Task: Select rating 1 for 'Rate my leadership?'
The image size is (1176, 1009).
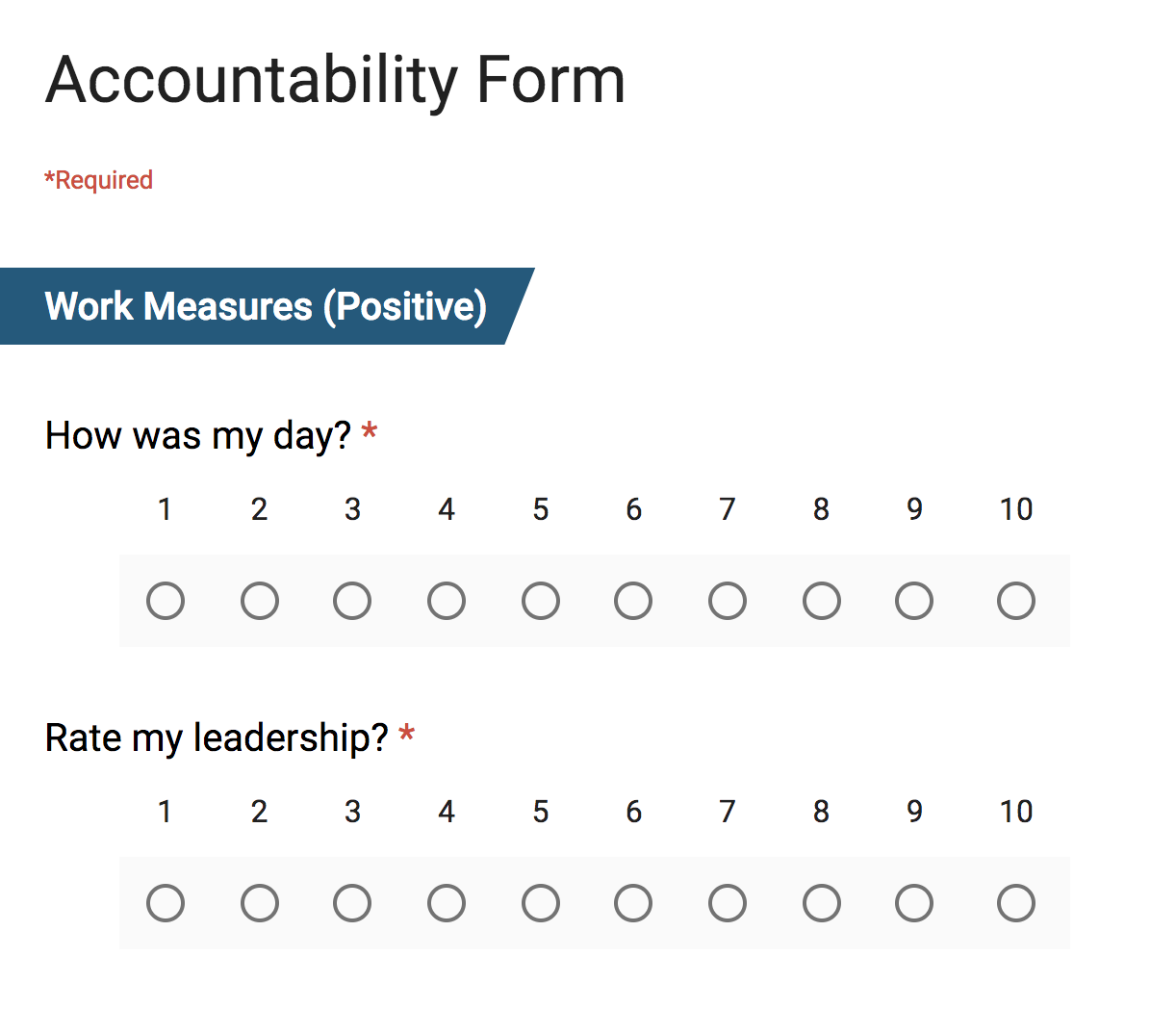Action: tap(166, 903)
